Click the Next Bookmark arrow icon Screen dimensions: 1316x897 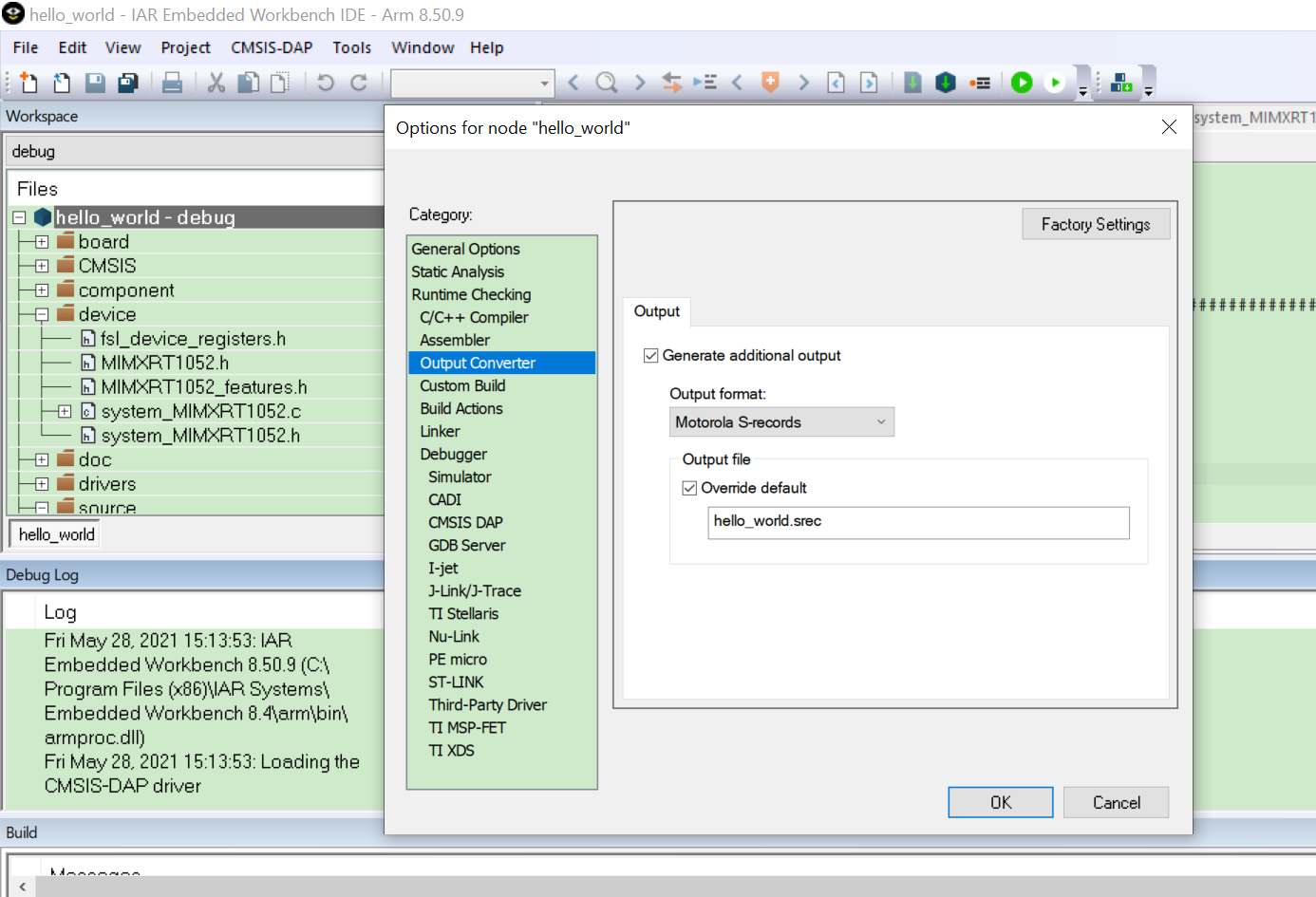point(803,83)
